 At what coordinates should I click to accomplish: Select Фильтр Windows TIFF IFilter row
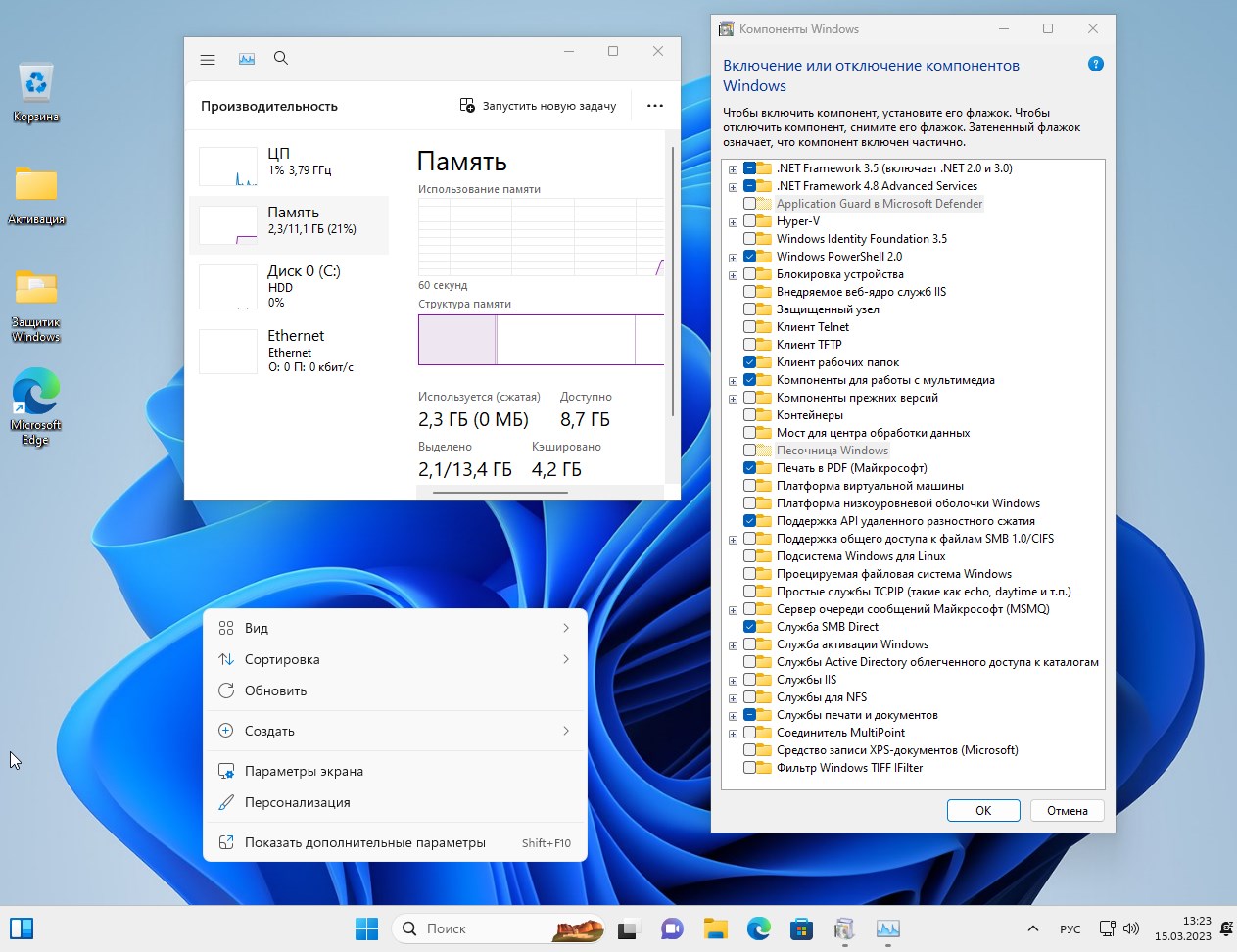coord(849,768)
